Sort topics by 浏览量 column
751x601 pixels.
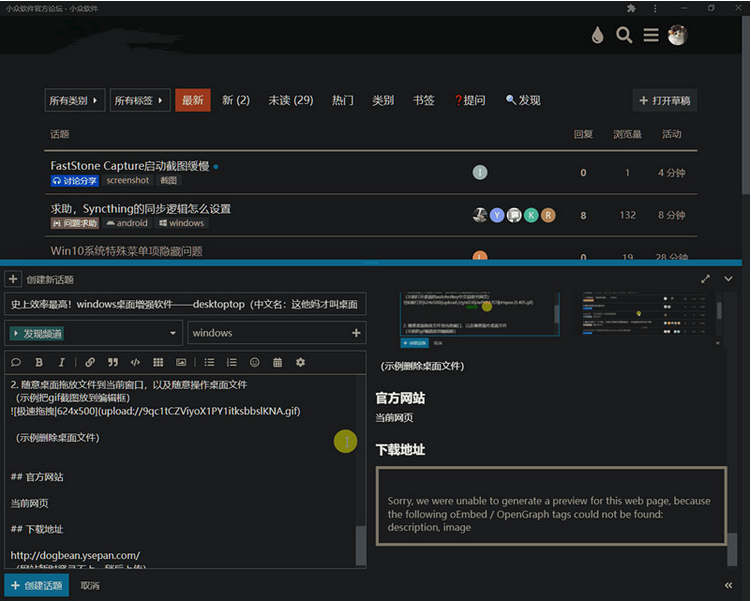point(627,134)
